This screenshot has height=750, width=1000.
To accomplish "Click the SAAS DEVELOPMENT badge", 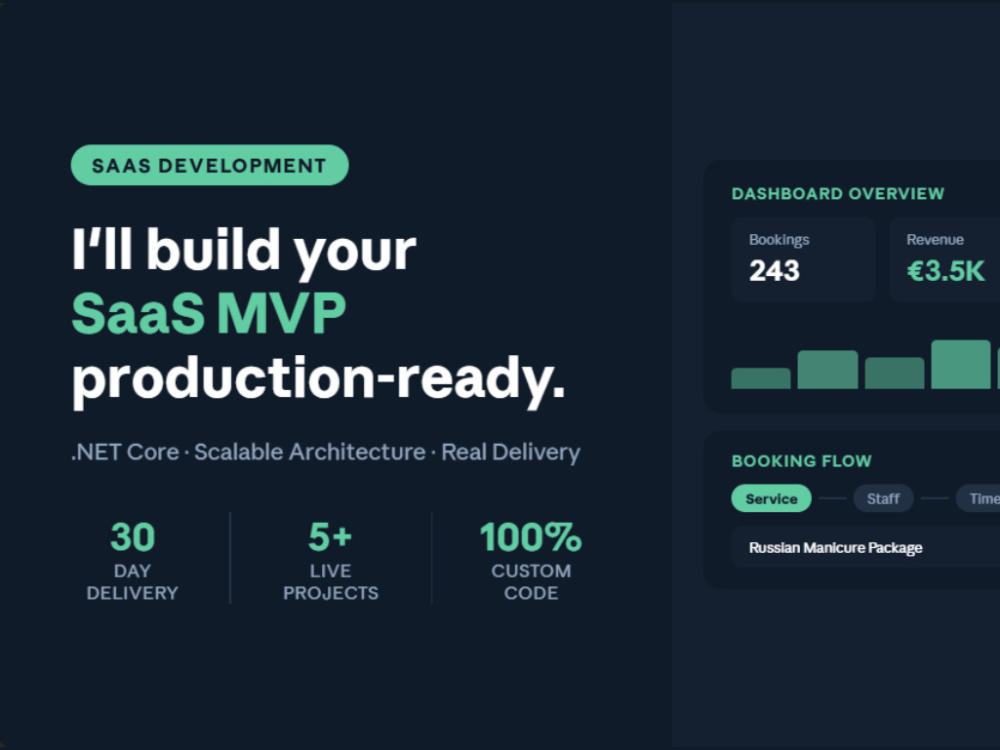I will click(x=210, y=165).
